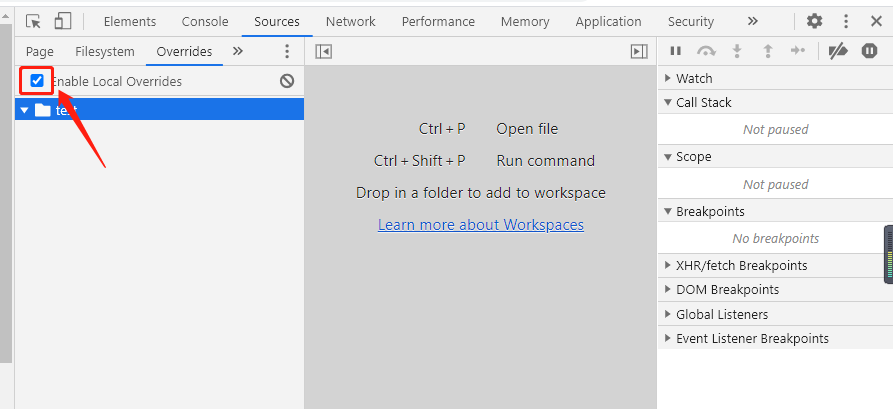The width and height of the screenshot is (893, 409).
Task: Expand the Watch section
Action: click(668, 78)
